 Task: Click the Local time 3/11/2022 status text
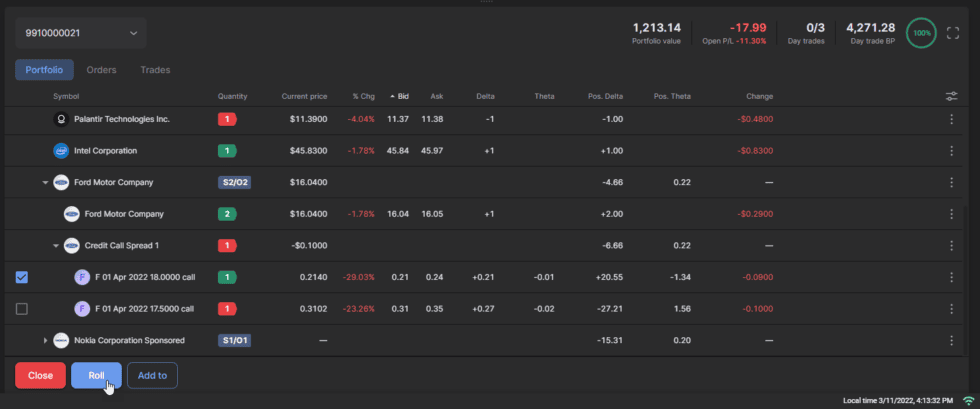(x=898, y=400)
